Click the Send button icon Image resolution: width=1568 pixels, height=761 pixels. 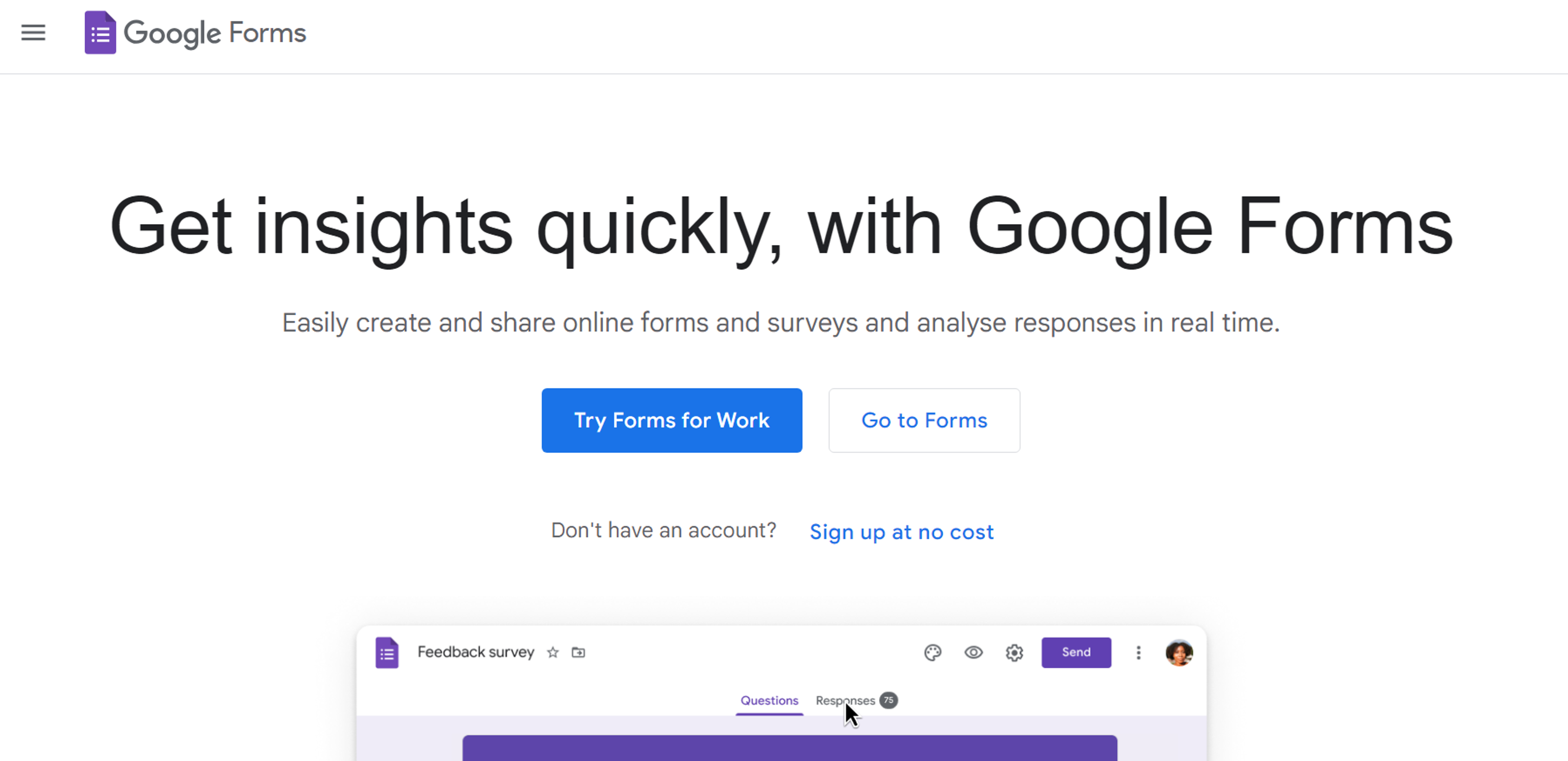[1076, 652]
